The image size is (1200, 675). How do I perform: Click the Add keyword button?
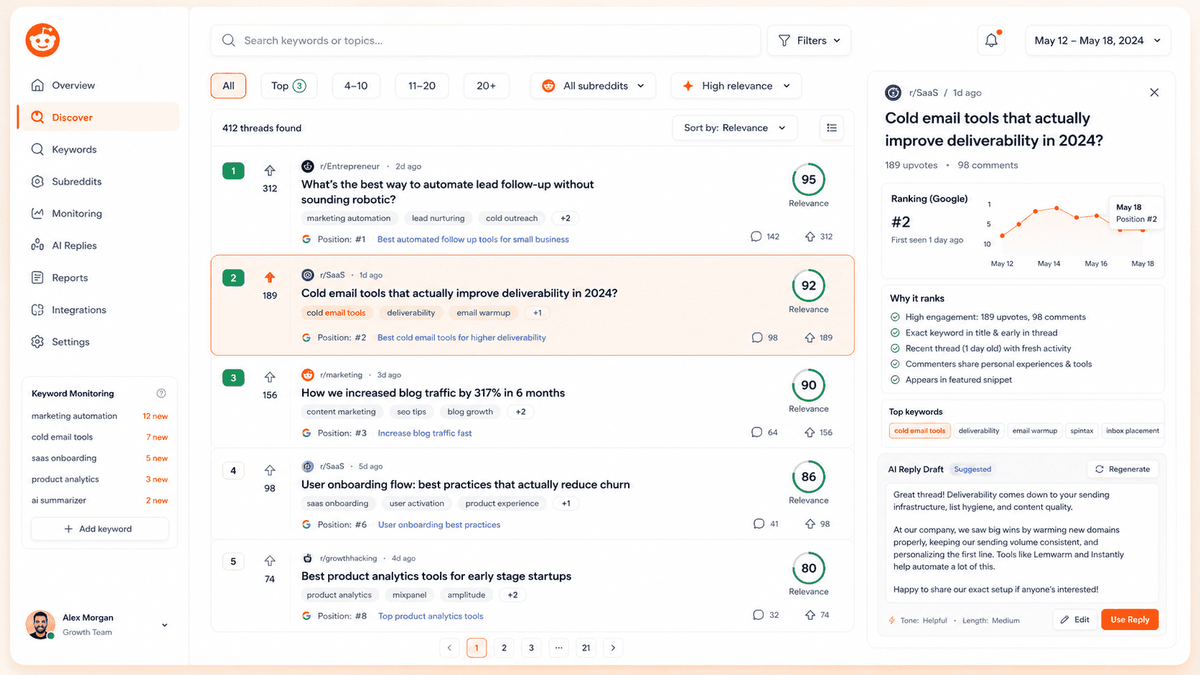[x=99, y=529]
